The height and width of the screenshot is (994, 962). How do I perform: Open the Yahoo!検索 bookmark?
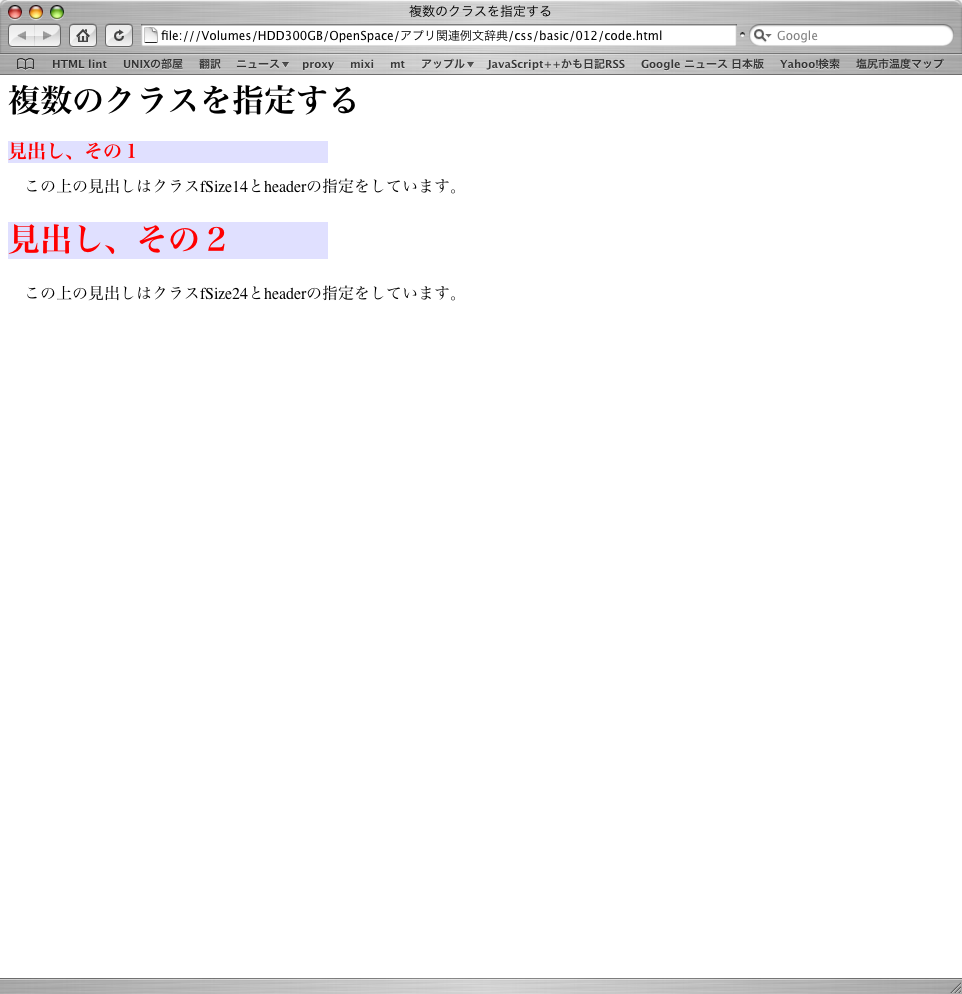810,64
